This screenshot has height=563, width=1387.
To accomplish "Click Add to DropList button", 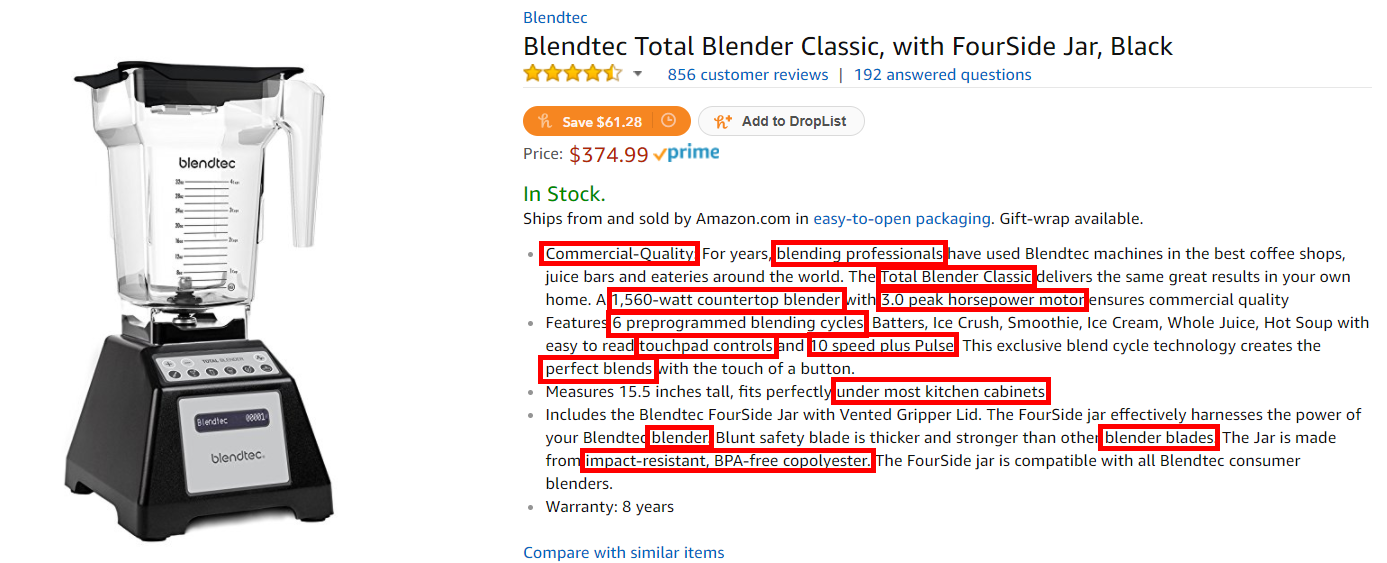I will tap(781, 121).
